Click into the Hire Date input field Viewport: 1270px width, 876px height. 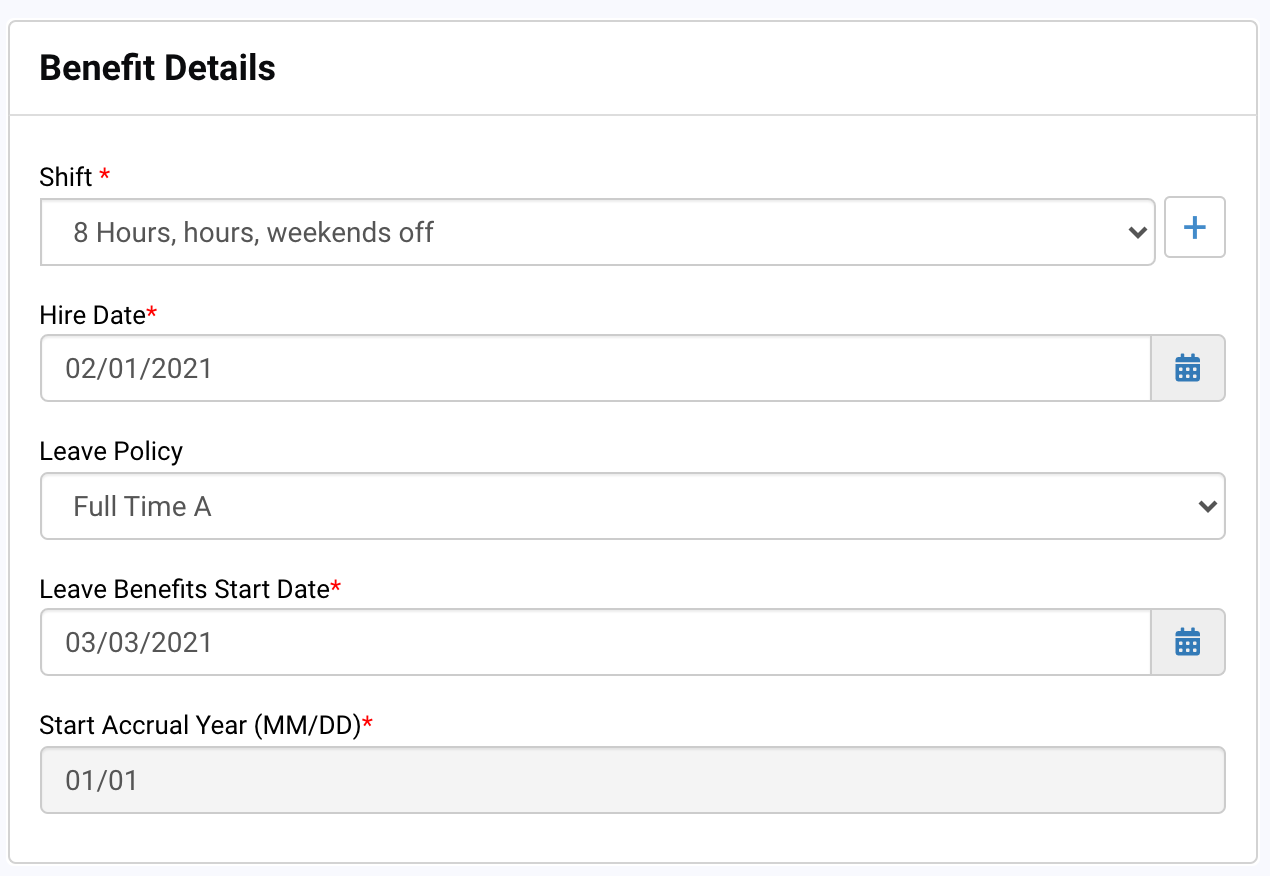tap(596, 368)
